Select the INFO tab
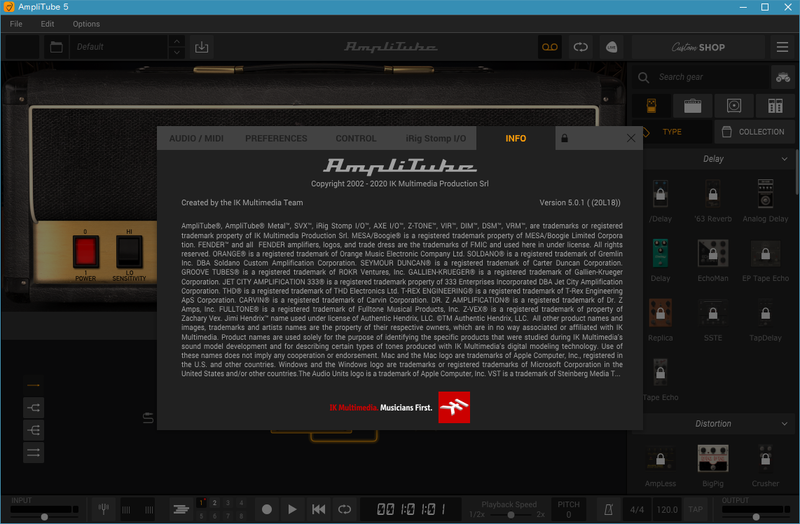The height and width of the screenshot is (524, 800). point(516,138)
